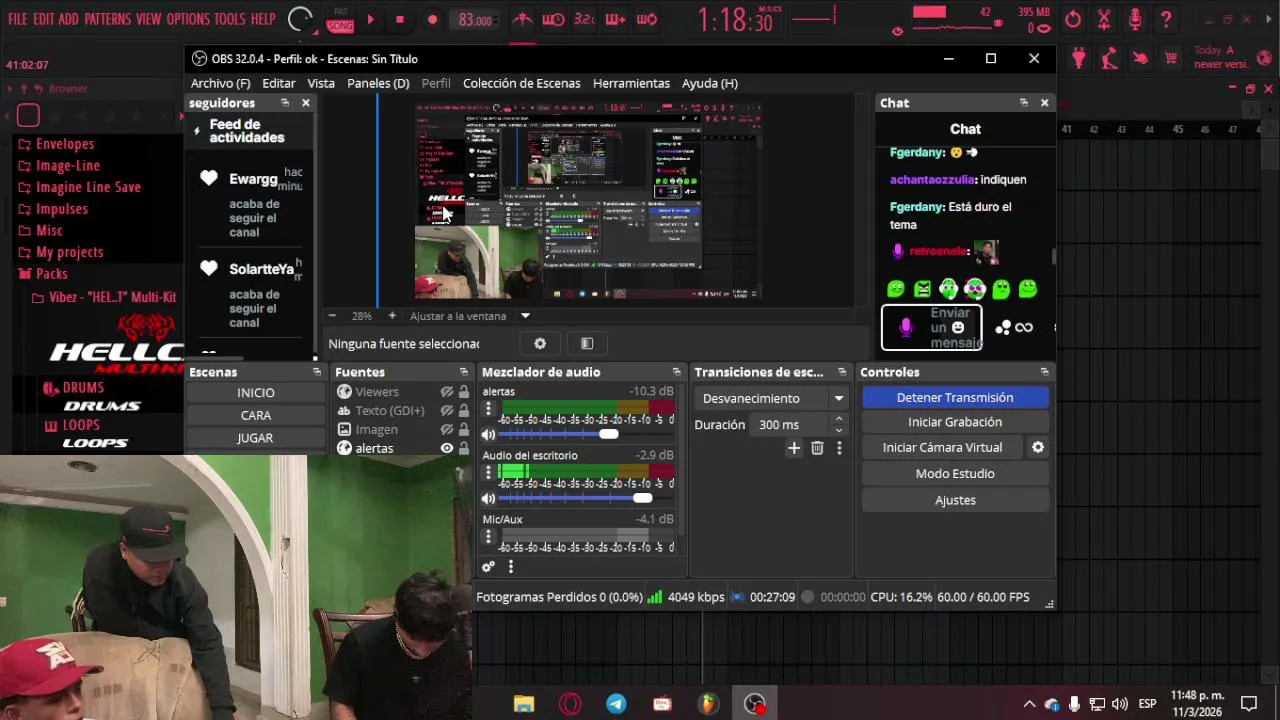This screenshot has width=1280, height=720.
Task: Adjust Audio del escritorio volume slider
Action: 642,498
